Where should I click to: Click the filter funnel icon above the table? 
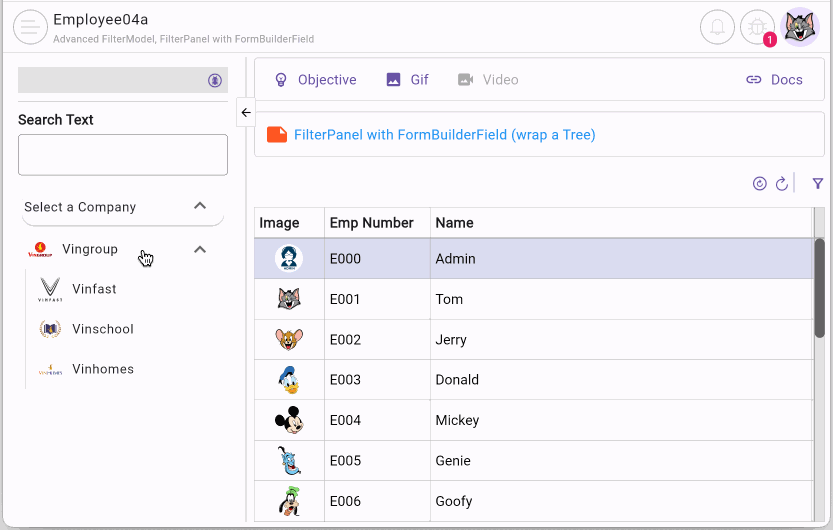[818, 184]
